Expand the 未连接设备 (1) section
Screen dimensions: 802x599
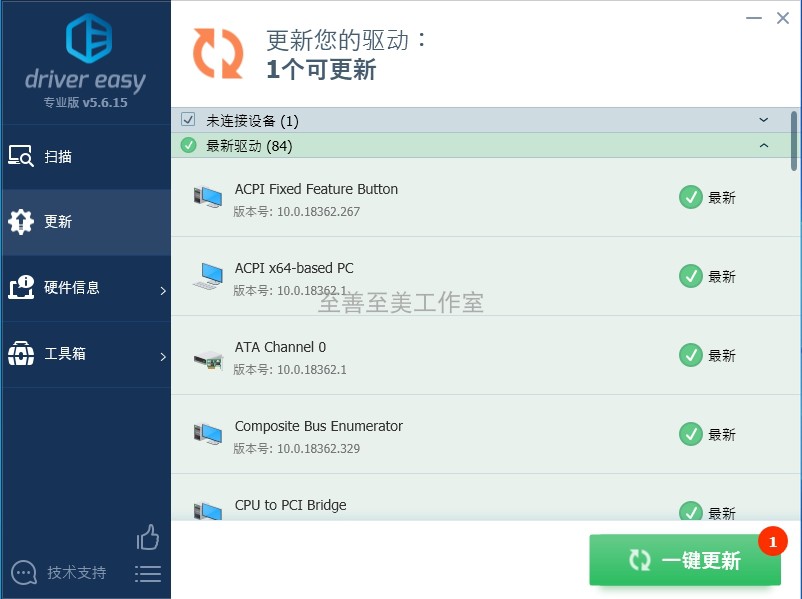pos(764,120)
